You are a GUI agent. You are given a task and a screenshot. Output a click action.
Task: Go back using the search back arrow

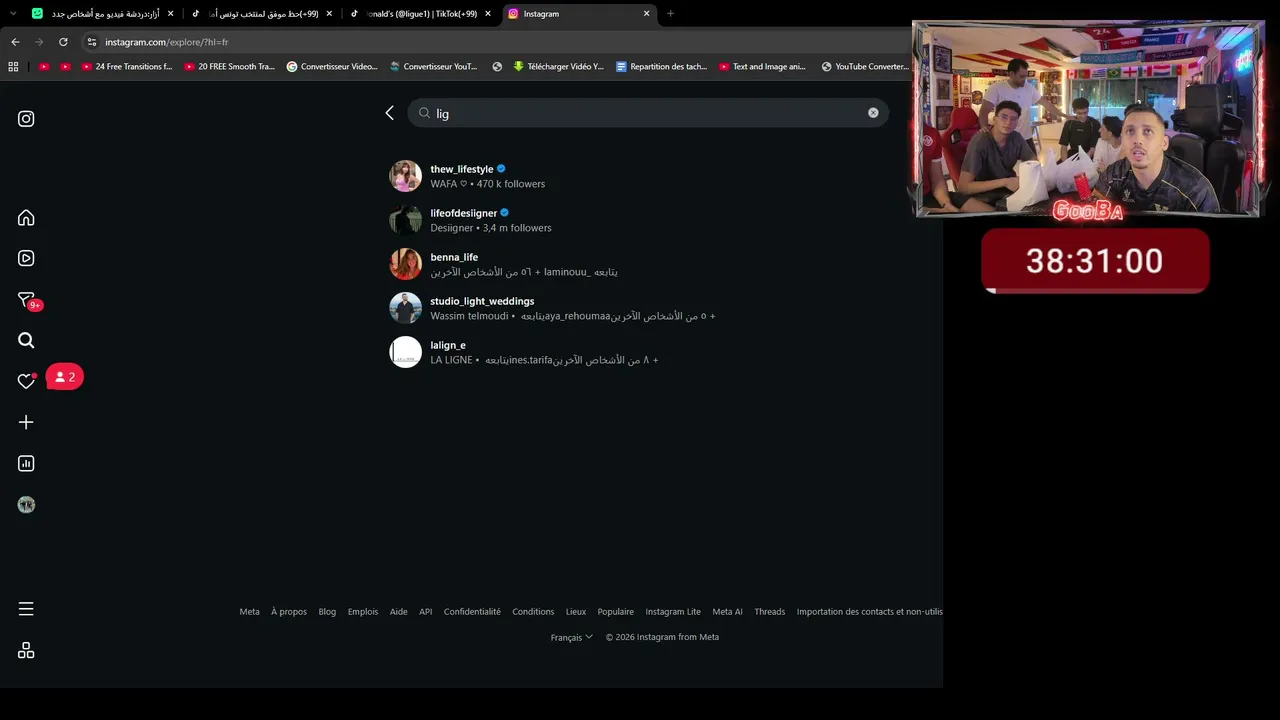click(389, 113)
